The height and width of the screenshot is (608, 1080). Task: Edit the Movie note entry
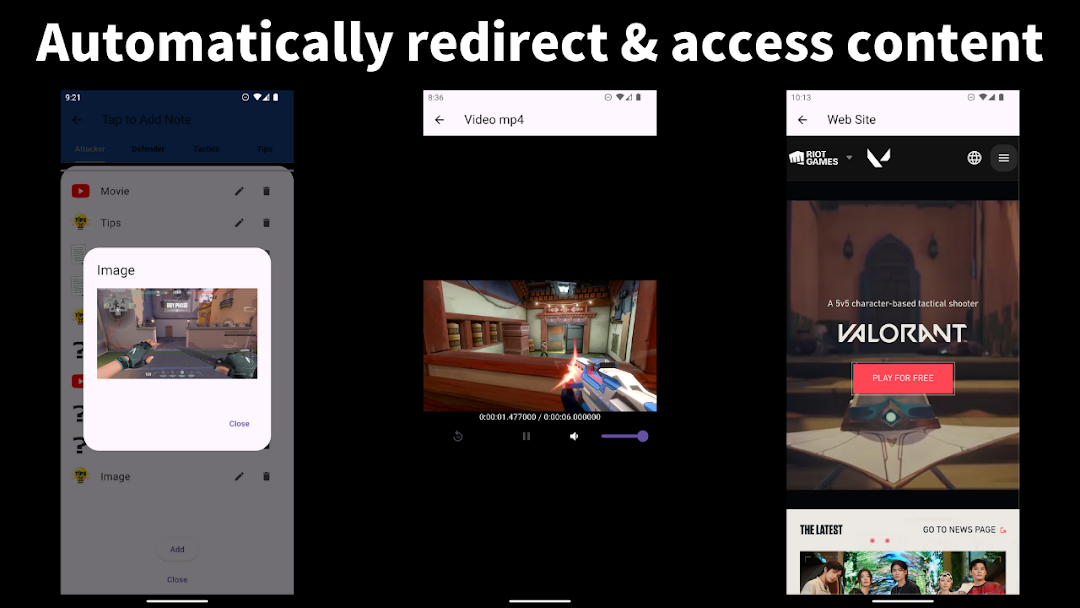pyautogui.click(x=239, y=191)
